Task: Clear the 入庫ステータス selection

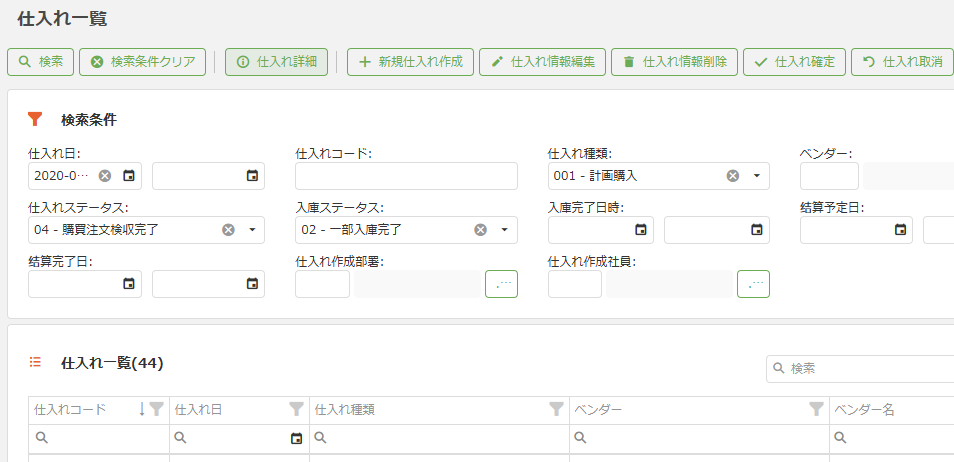Action: coord(480,230)
